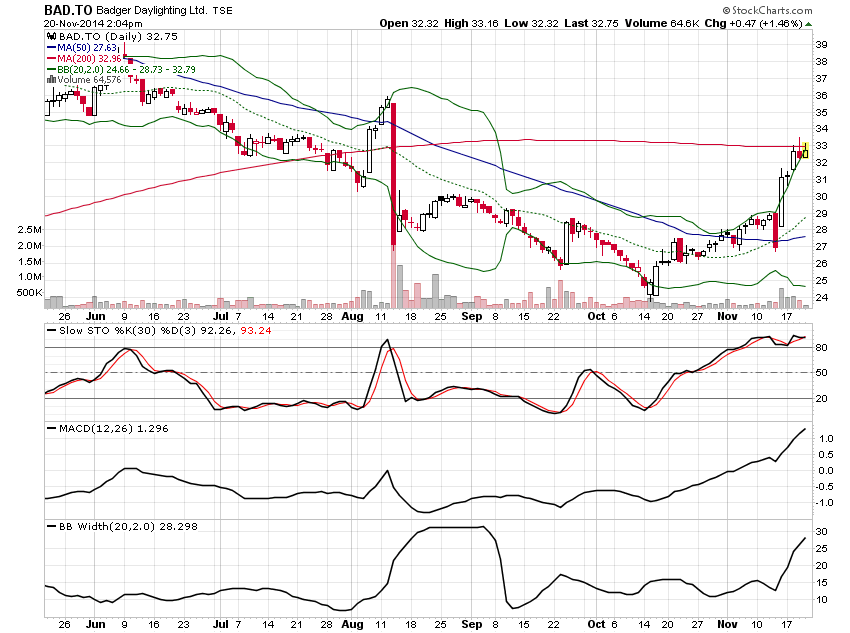Click the Low 32.32 value in the header

pyautogui.click(x=531, y=23)
